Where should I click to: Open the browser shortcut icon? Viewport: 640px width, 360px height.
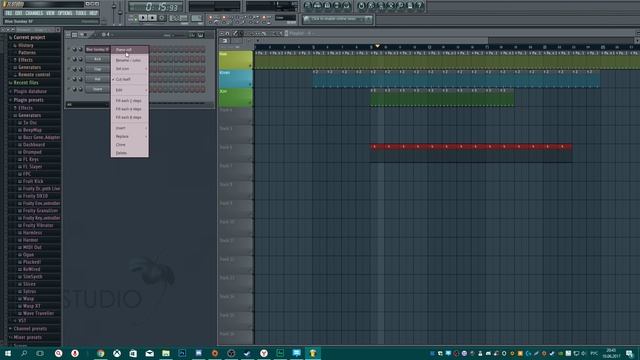point(337,5)
